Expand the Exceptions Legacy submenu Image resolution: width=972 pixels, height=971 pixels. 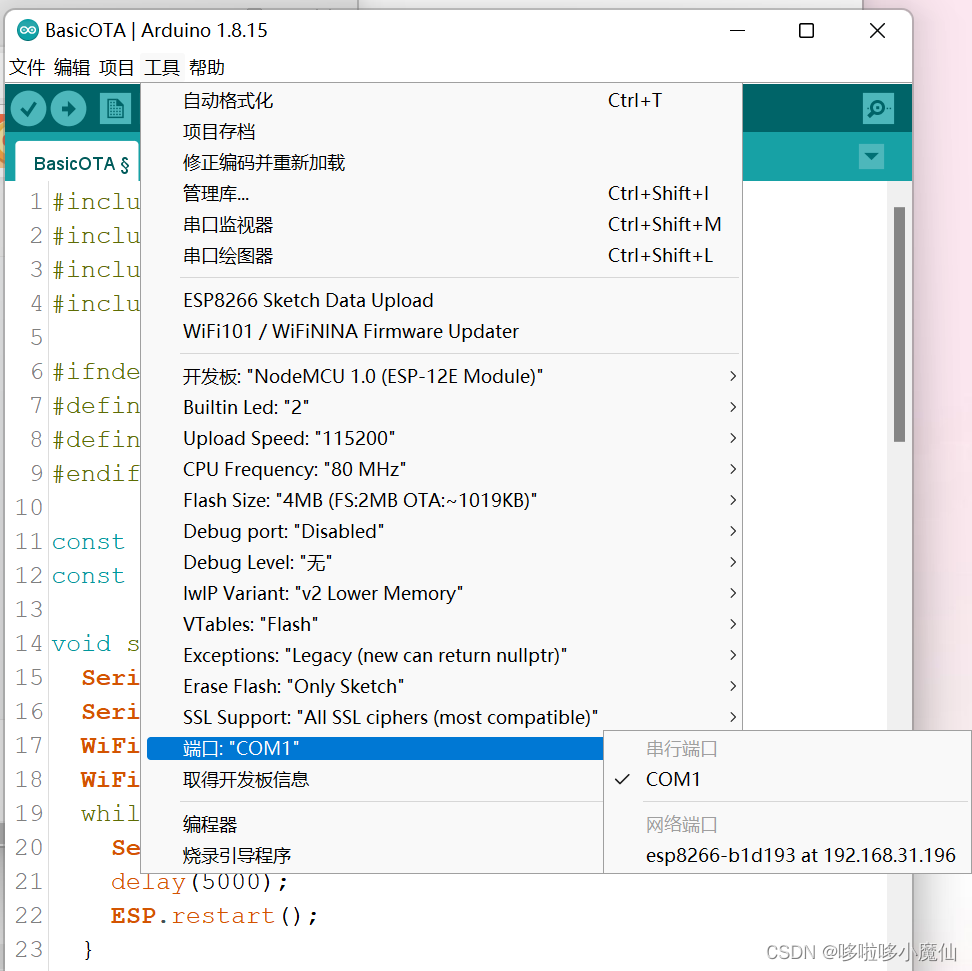pos(441,655)
